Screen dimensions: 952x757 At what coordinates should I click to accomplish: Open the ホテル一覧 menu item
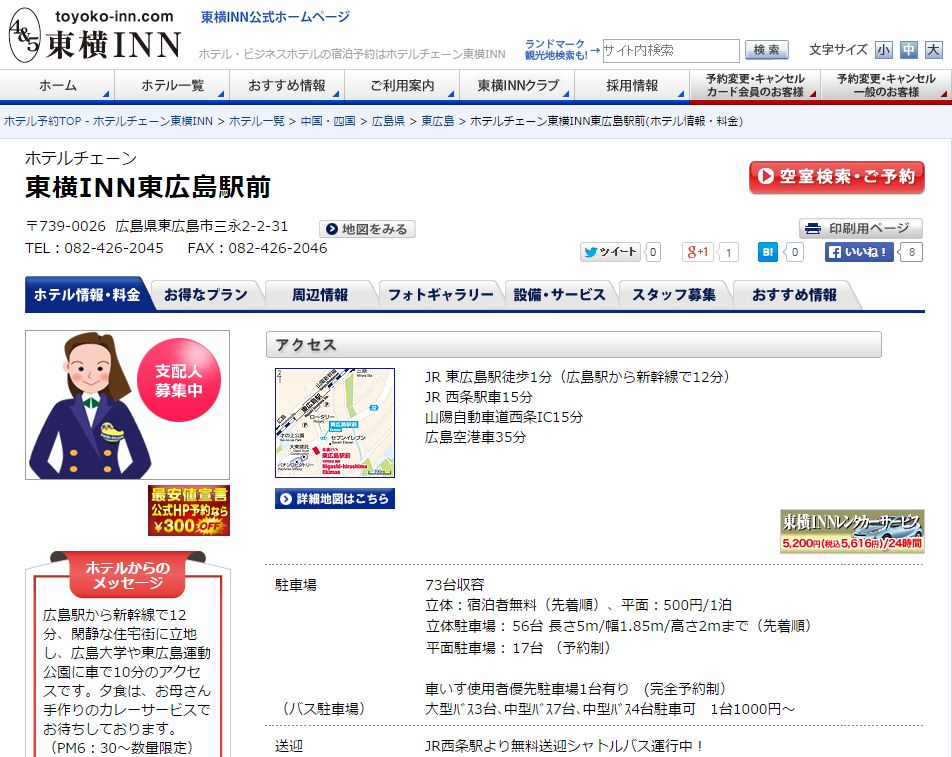pos(172,86)
